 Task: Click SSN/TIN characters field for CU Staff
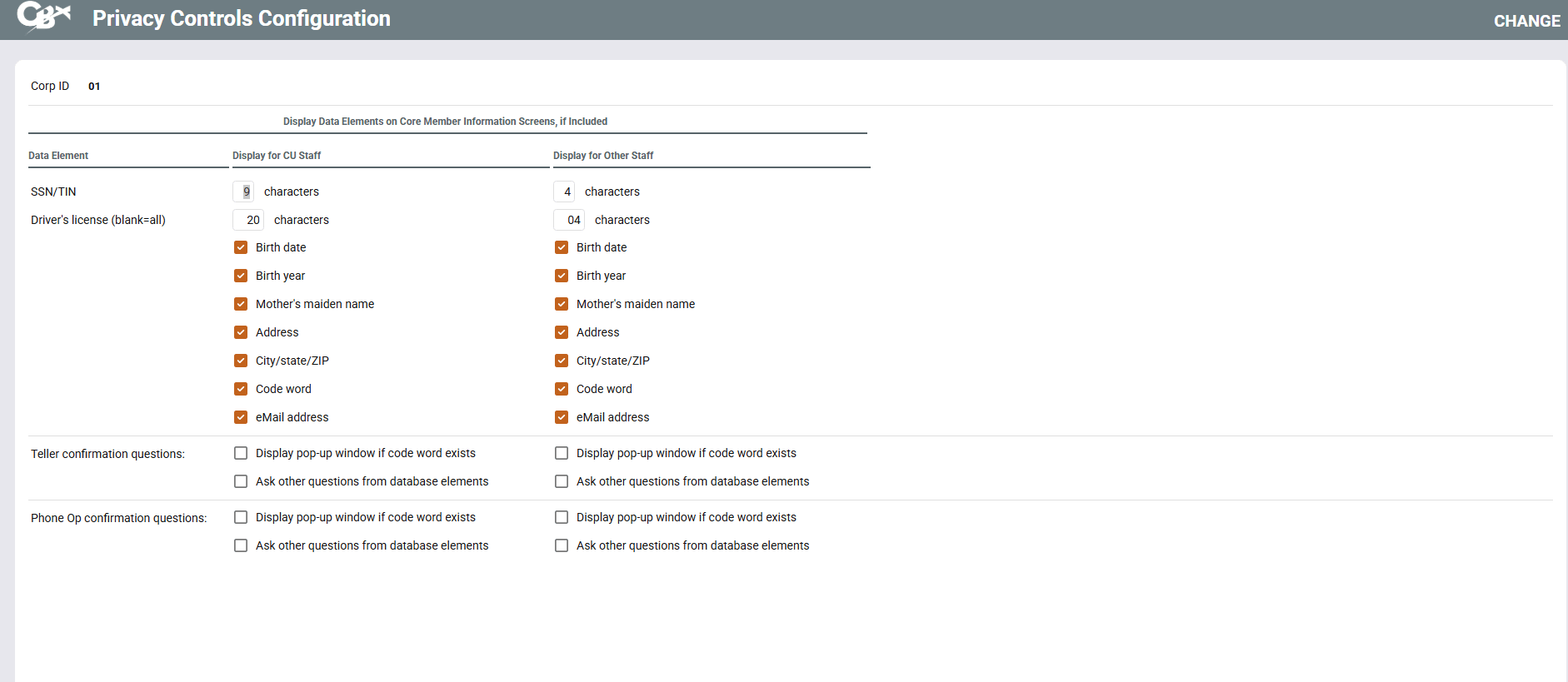(x=243, y=192)
